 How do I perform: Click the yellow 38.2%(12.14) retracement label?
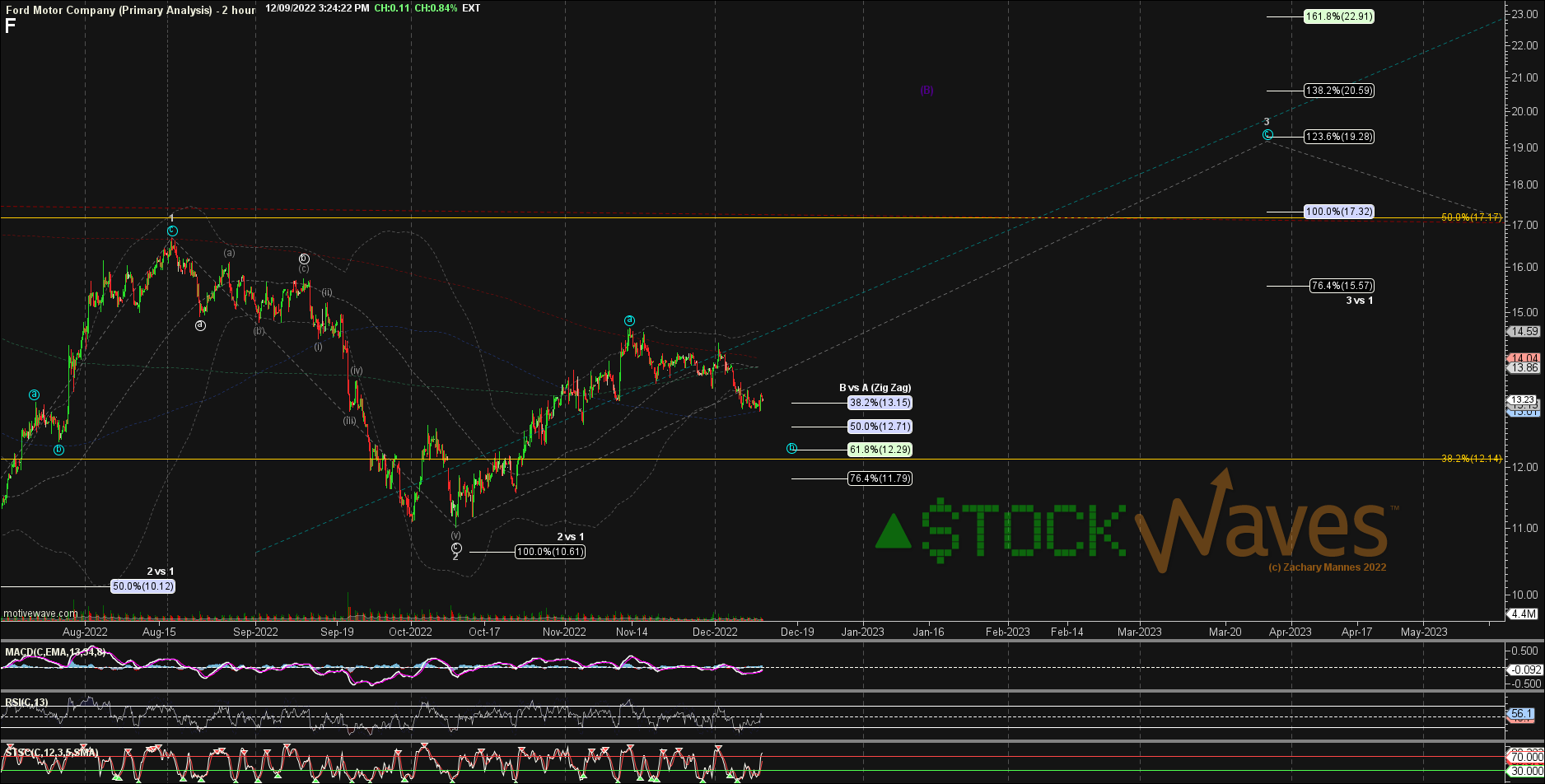coord(1472,459)
